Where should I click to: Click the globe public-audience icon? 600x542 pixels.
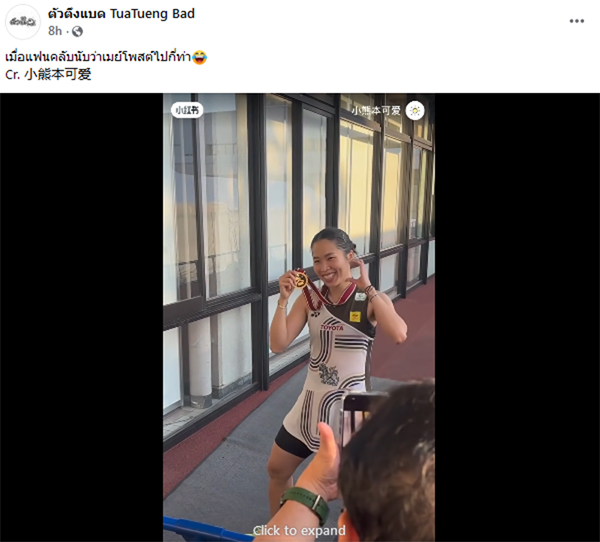point(77,31)
